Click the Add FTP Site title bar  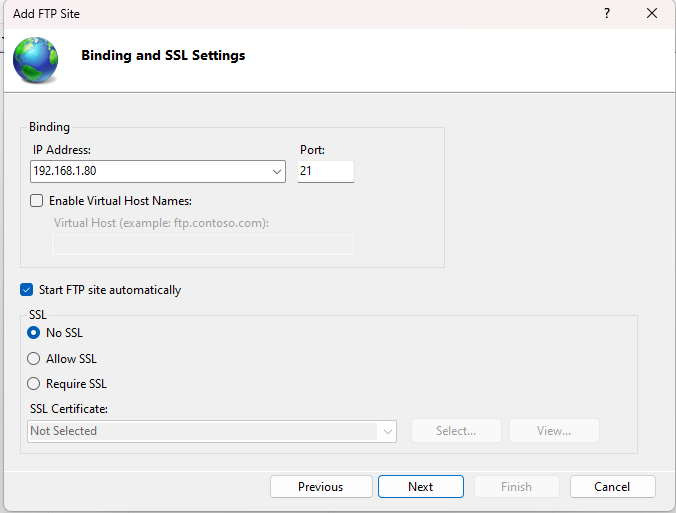(x=300, y=14)
